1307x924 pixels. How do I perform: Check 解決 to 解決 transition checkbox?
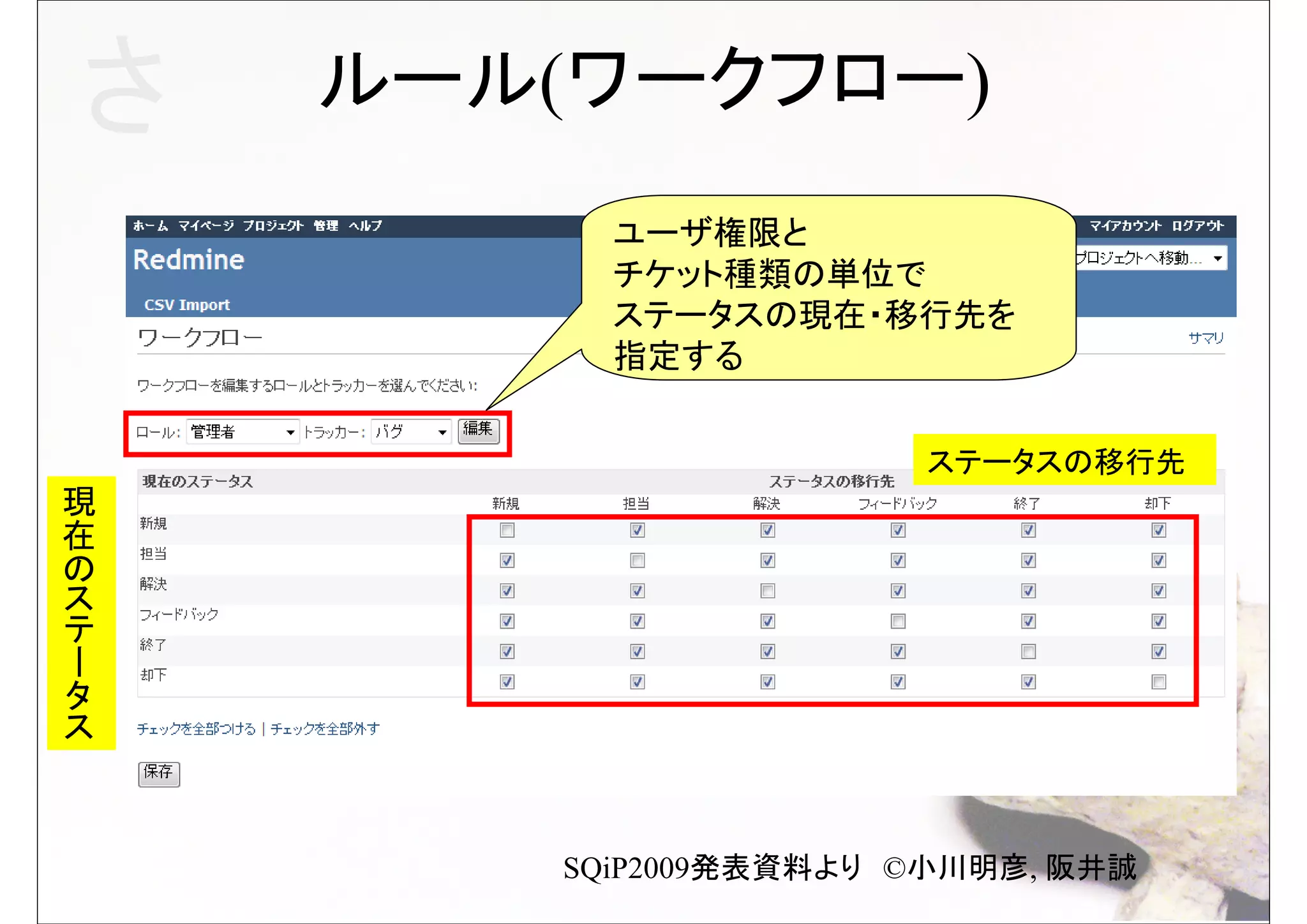768,591
